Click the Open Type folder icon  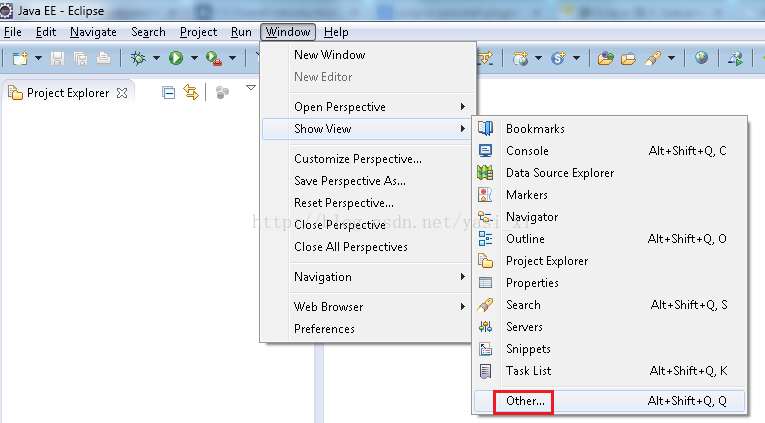click(x=605, y=59)
